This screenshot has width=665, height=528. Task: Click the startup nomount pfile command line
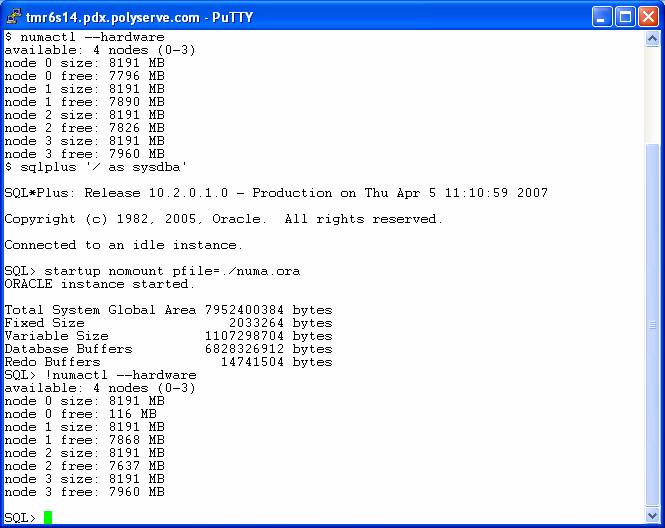152,271
